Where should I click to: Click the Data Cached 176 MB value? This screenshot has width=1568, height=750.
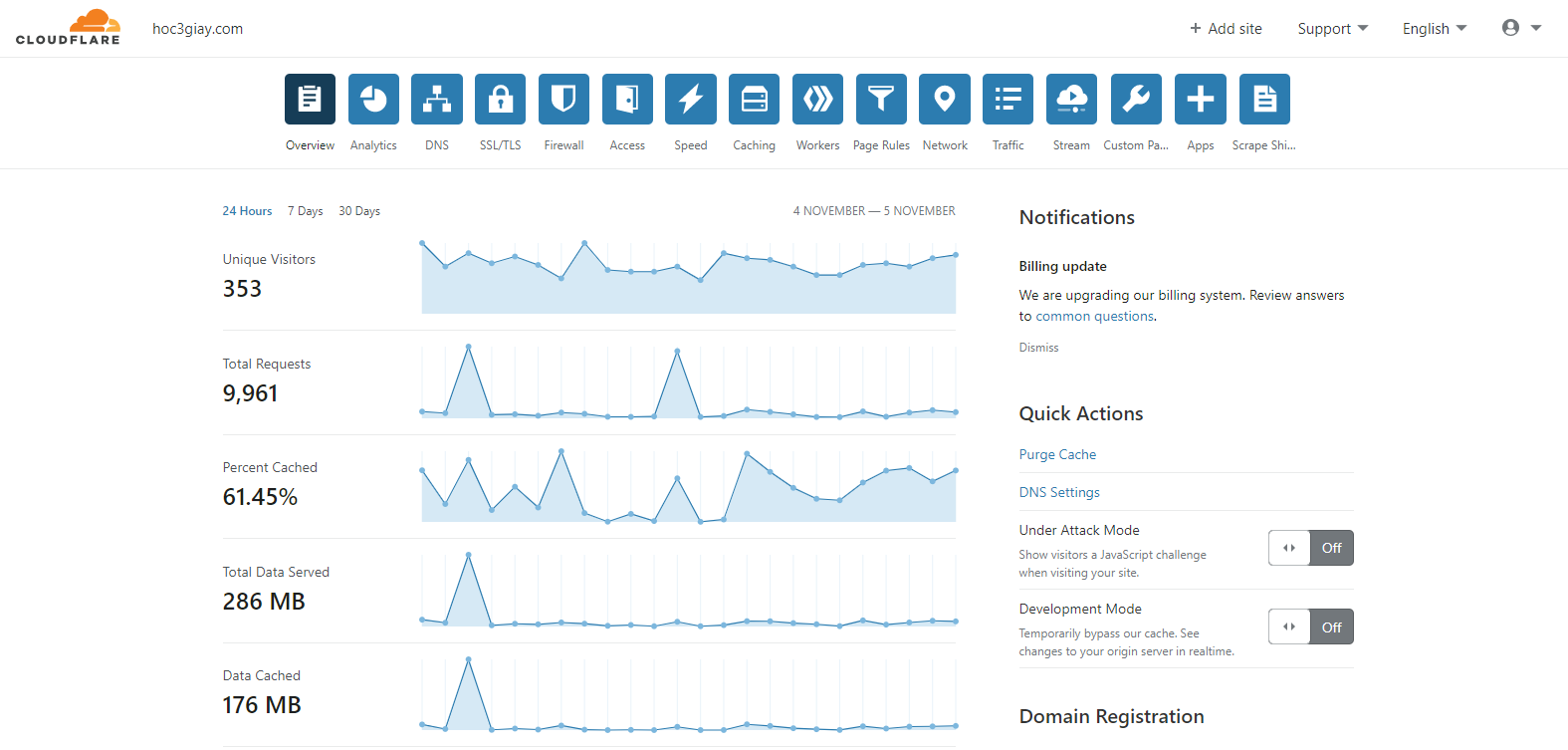point(262,705)
